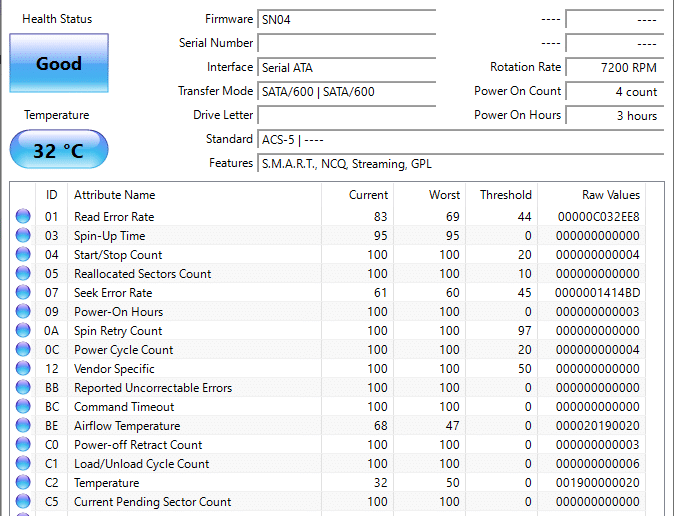
Task: Click the Attribute Name column header
Action: click(x=194, y=195)
